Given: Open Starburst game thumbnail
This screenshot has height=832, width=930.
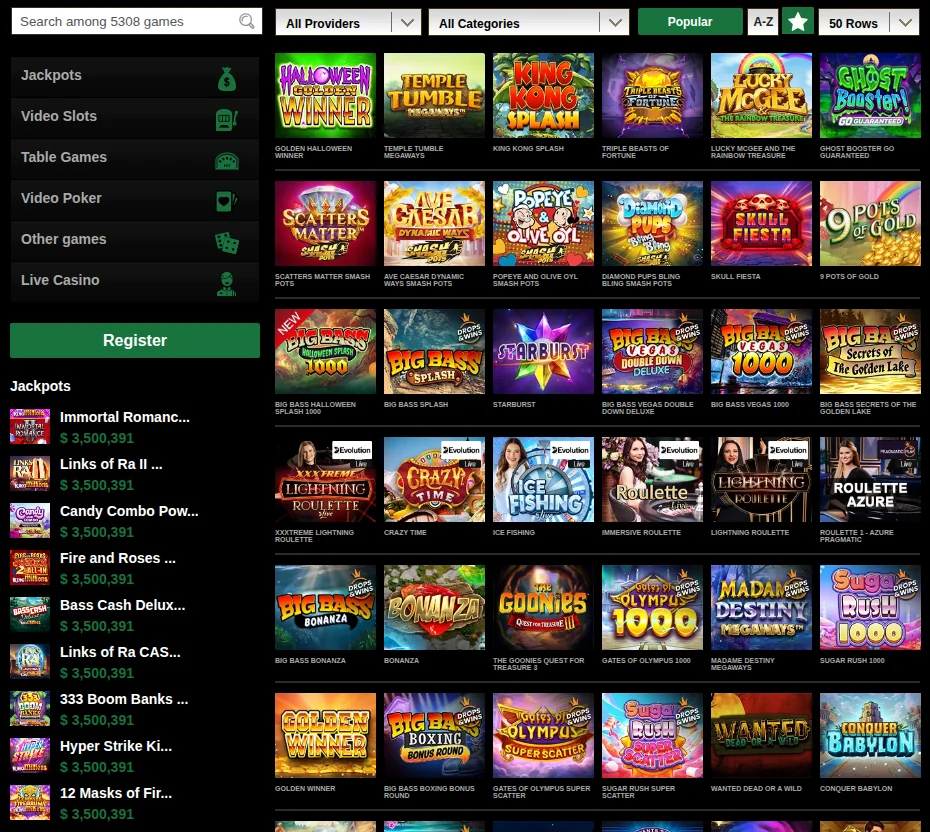Looking at the screenshot, I should click(543, 352).
